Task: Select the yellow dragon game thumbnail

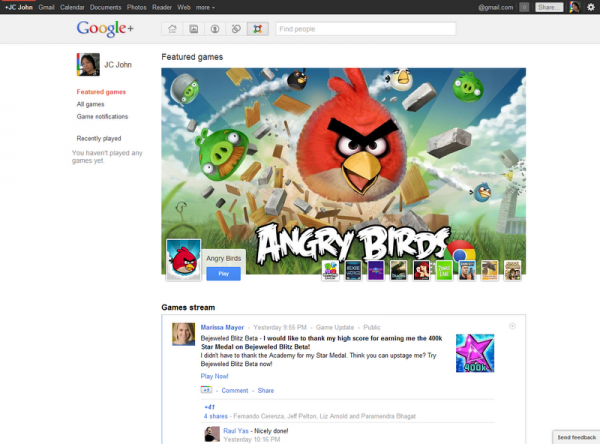Action: 489,270
